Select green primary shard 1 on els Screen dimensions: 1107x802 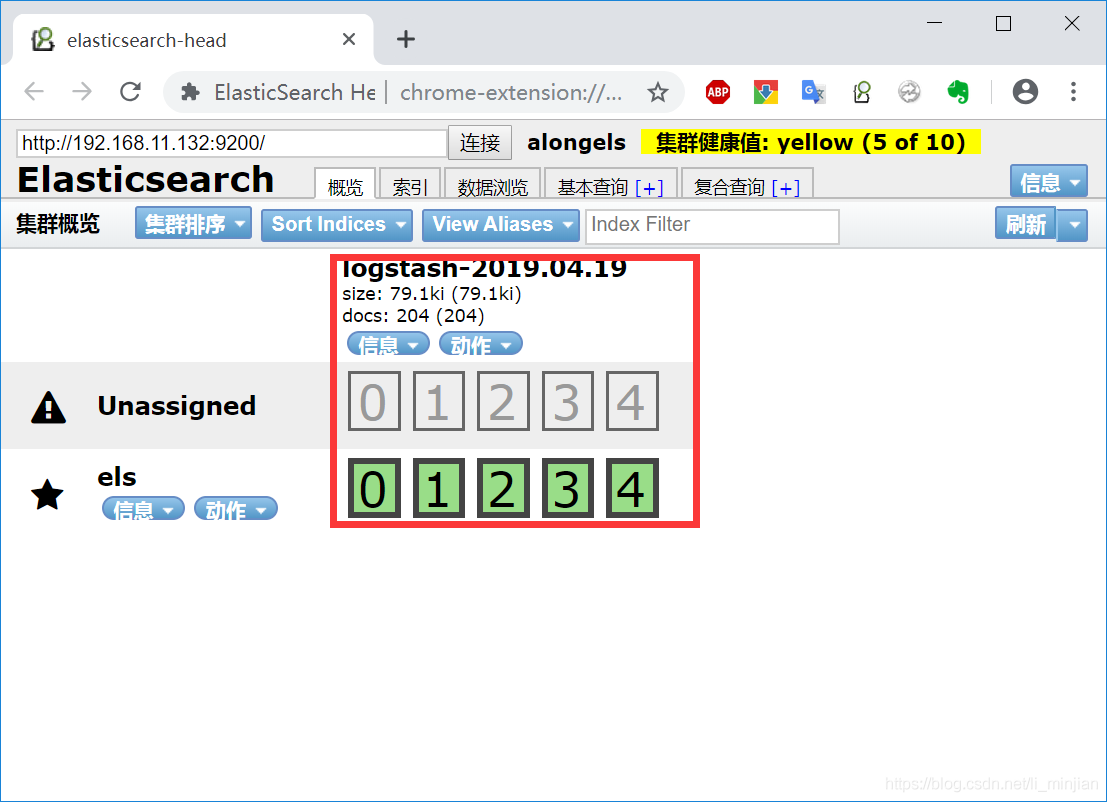[x=438, y=488]
